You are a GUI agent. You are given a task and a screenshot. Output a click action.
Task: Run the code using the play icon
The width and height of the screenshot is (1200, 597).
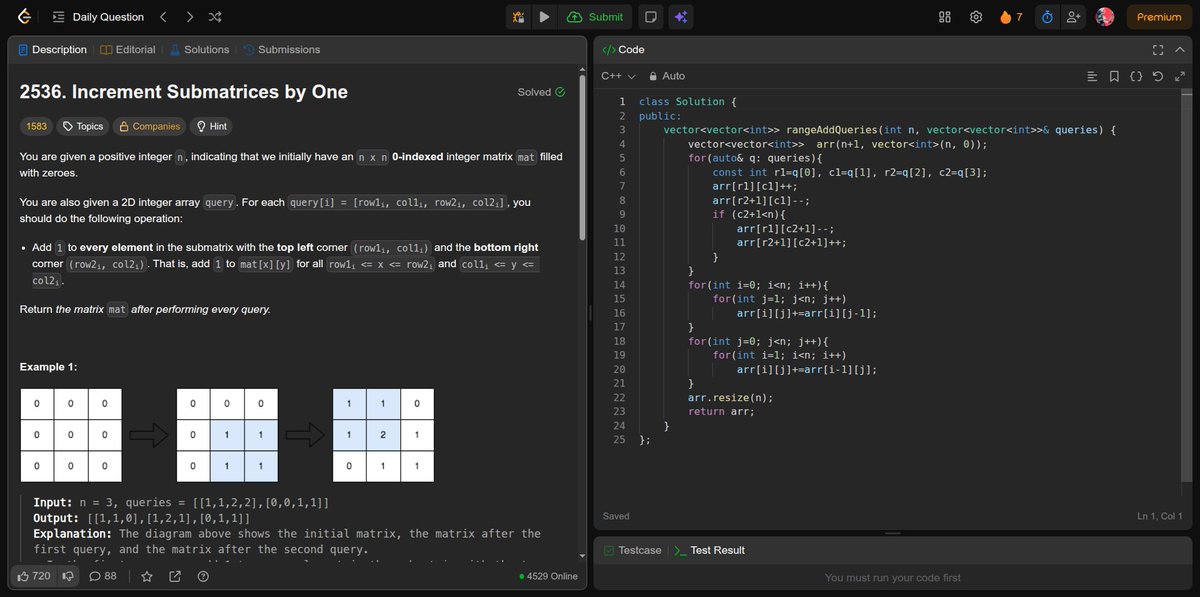pos(544,17)
